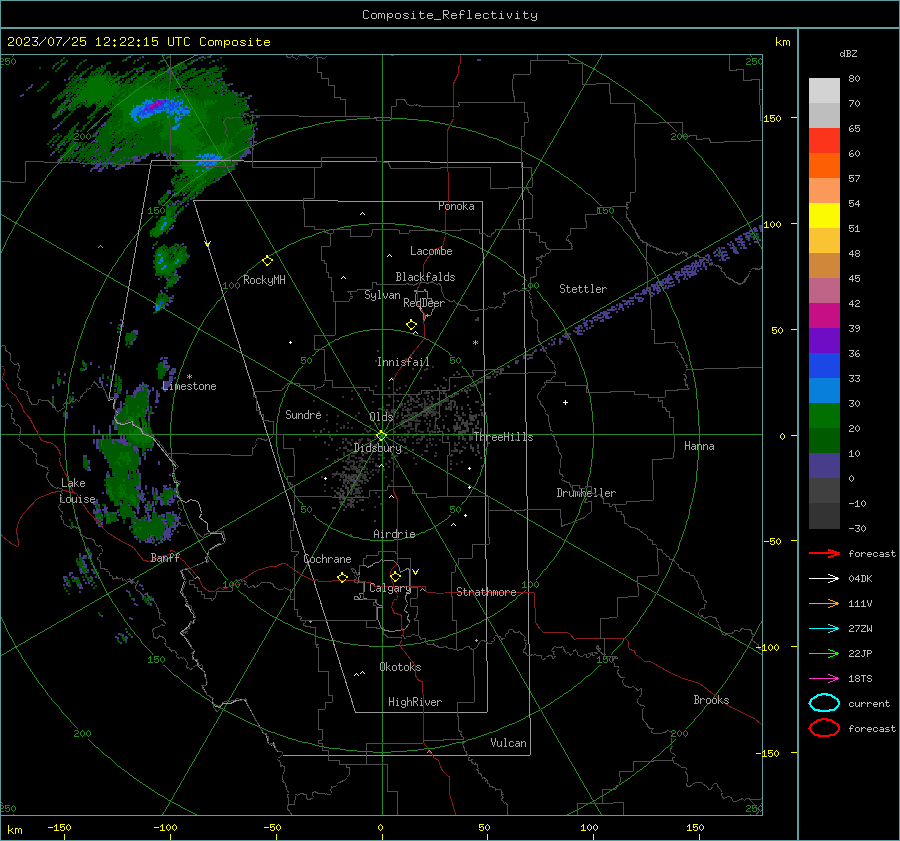Click the Lake Louise label
900x841 pixels.
click(77, 491)
